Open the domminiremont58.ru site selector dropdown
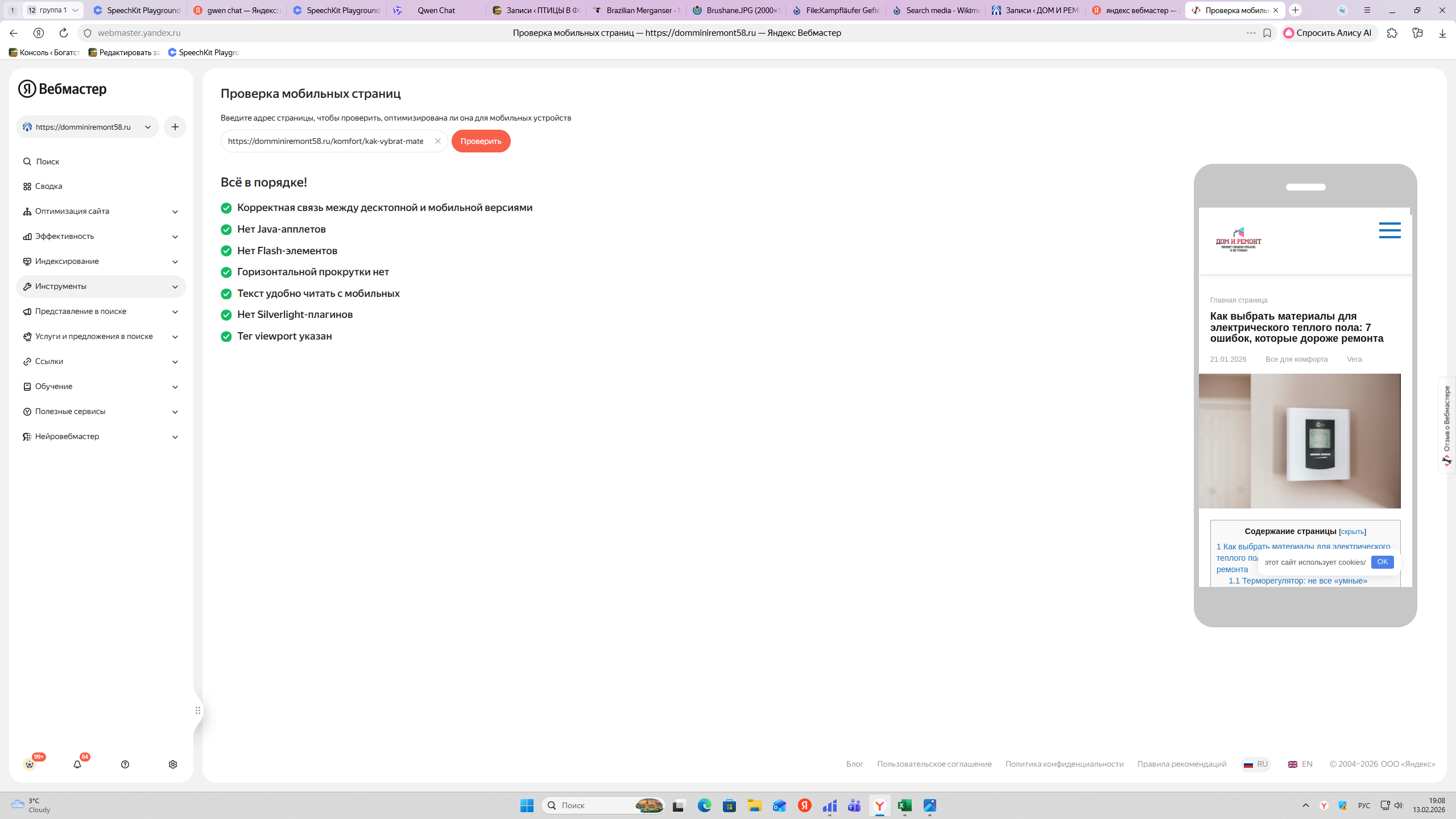 [88, 127]
